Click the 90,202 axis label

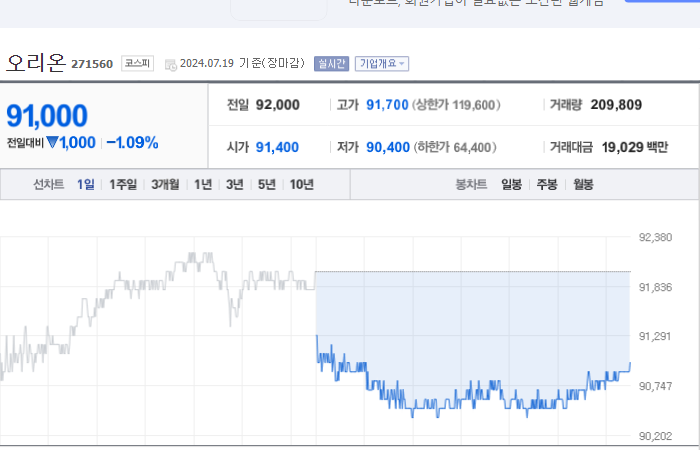[655, 436]
